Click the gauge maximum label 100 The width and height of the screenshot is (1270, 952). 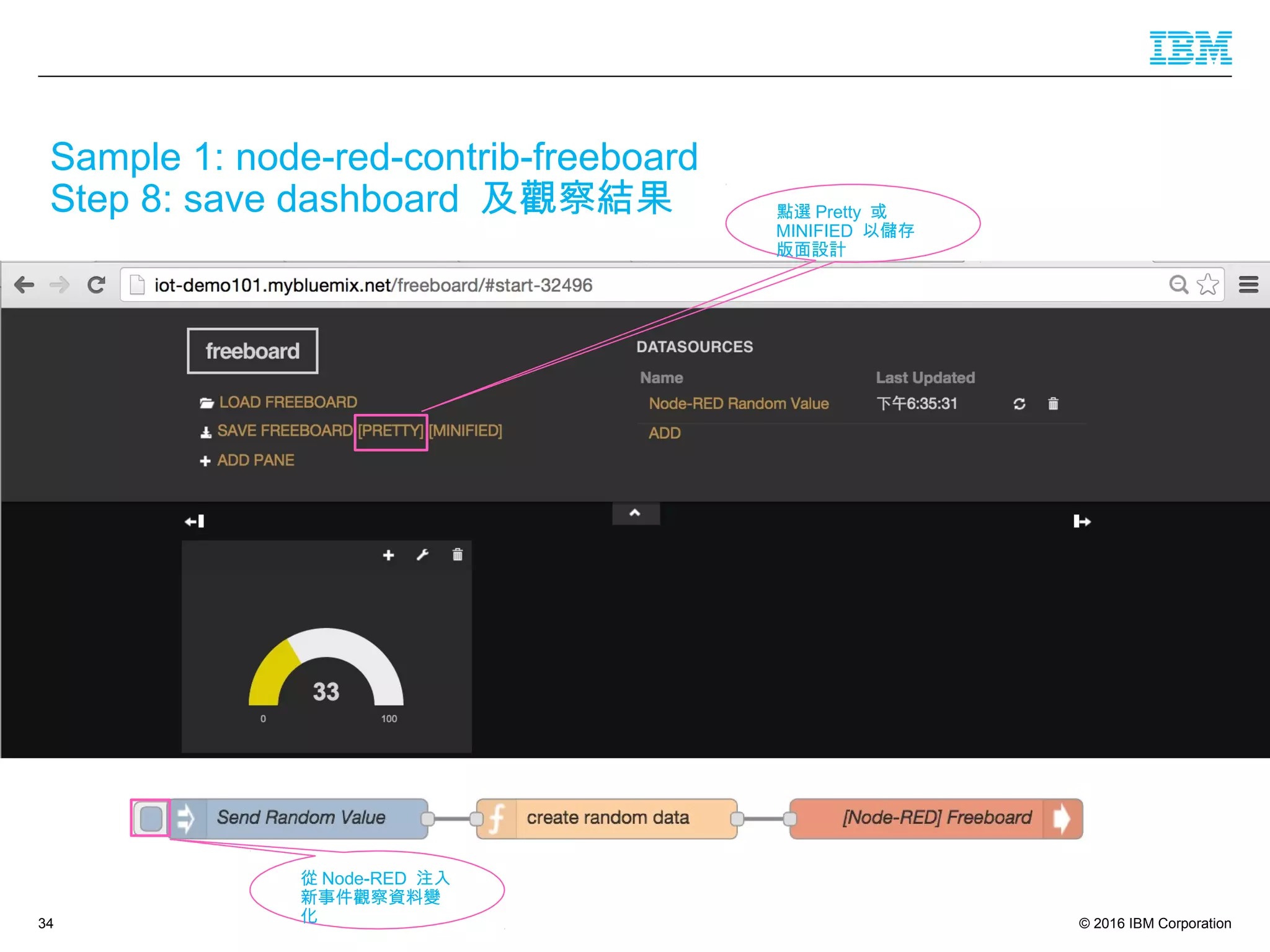tap(389, 719)
